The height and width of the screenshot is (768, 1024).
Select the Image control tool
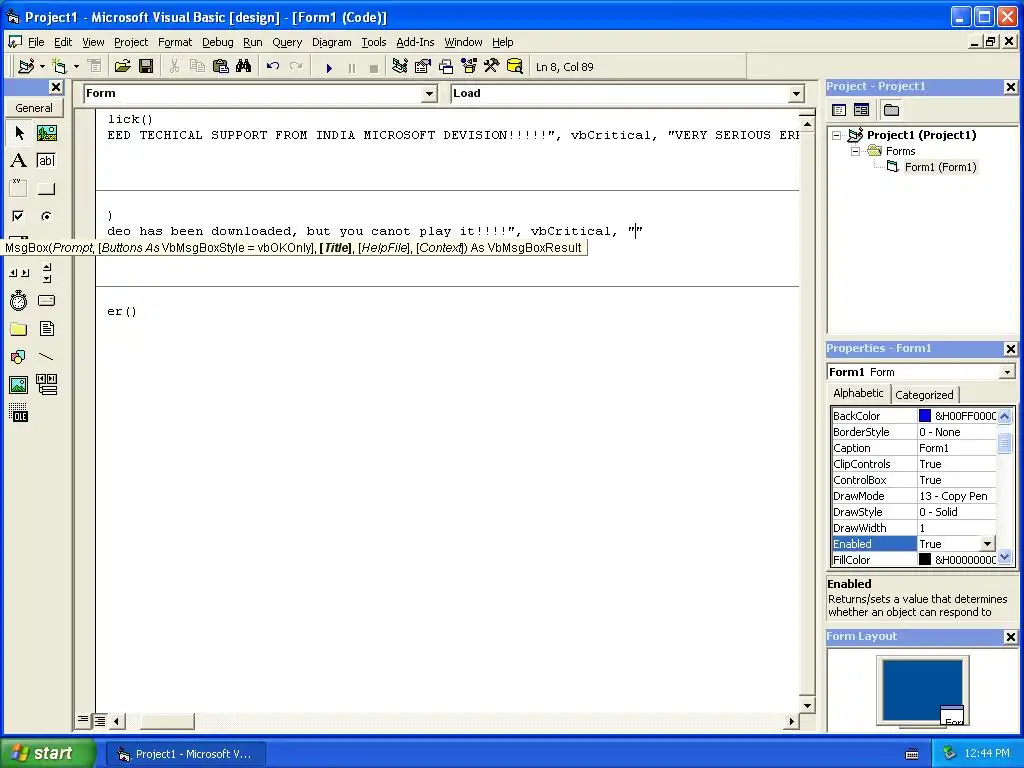19,385
